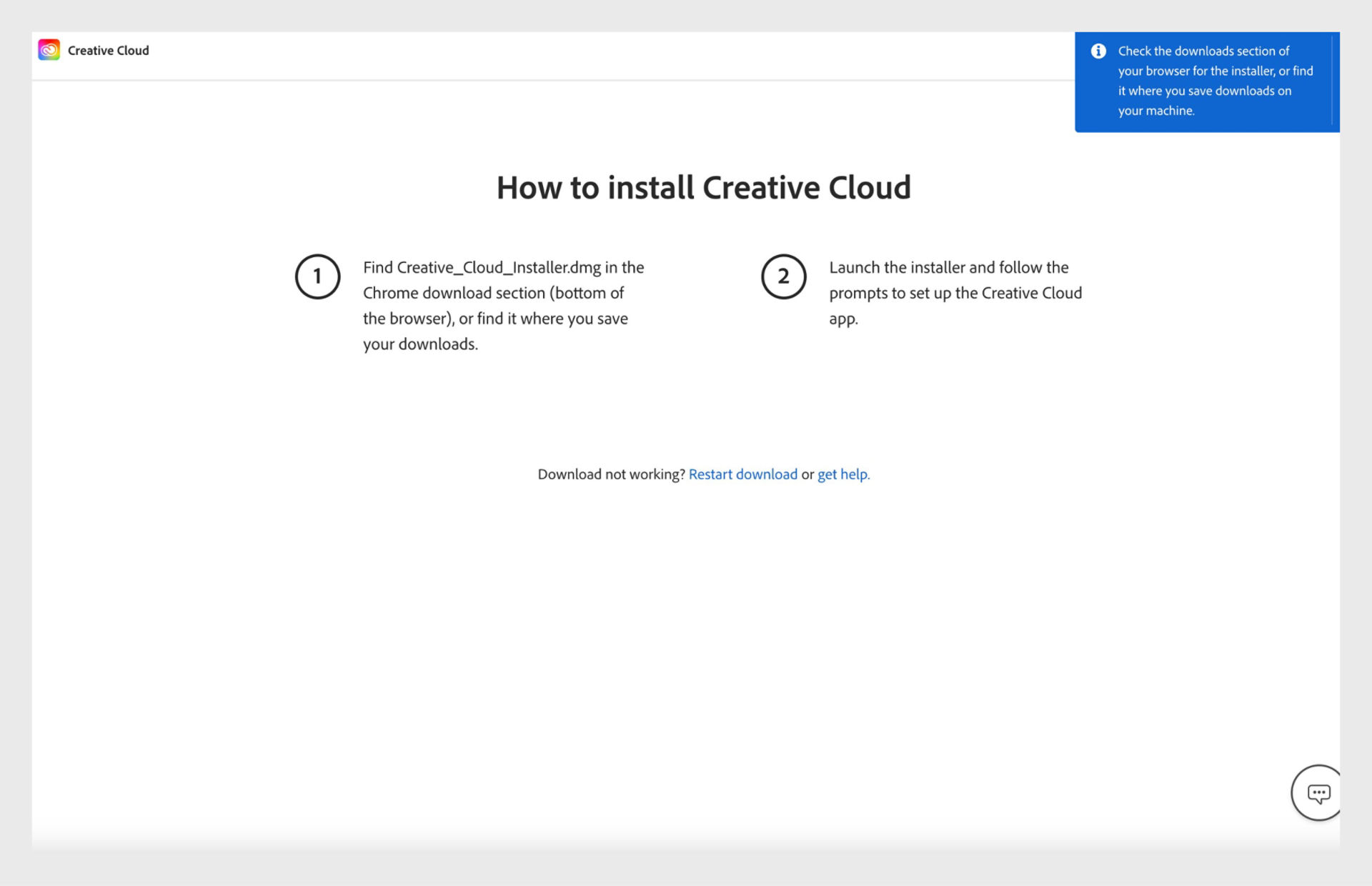Click the Creative_Cloud_Installer.dmg filename in step one

point(499,268)
